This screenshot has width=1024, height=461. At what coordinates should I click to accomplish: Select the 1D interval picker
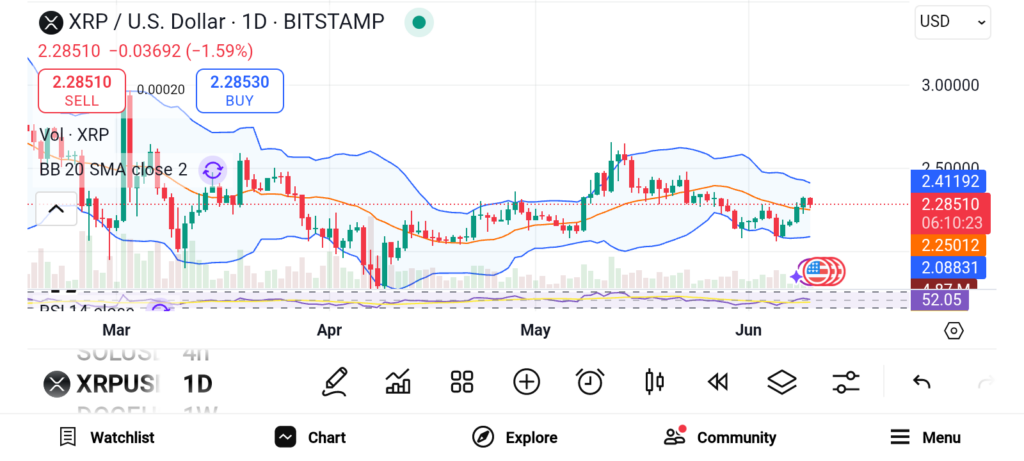pyautogui.click(x=198, y=384)
